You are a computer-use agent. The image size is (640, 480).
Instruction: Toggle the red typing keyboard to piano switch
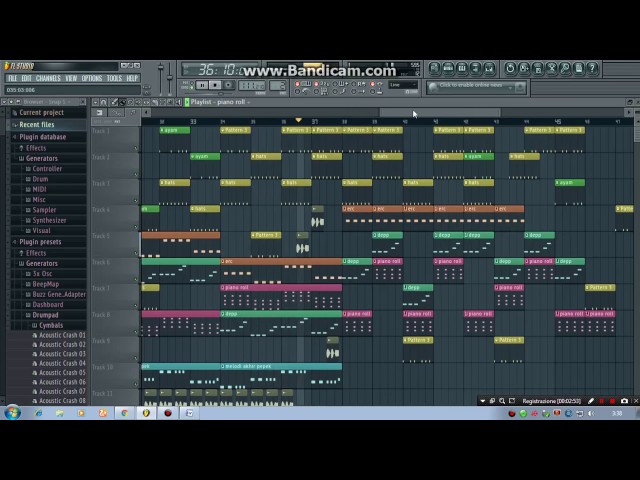[x=298, y=84]
